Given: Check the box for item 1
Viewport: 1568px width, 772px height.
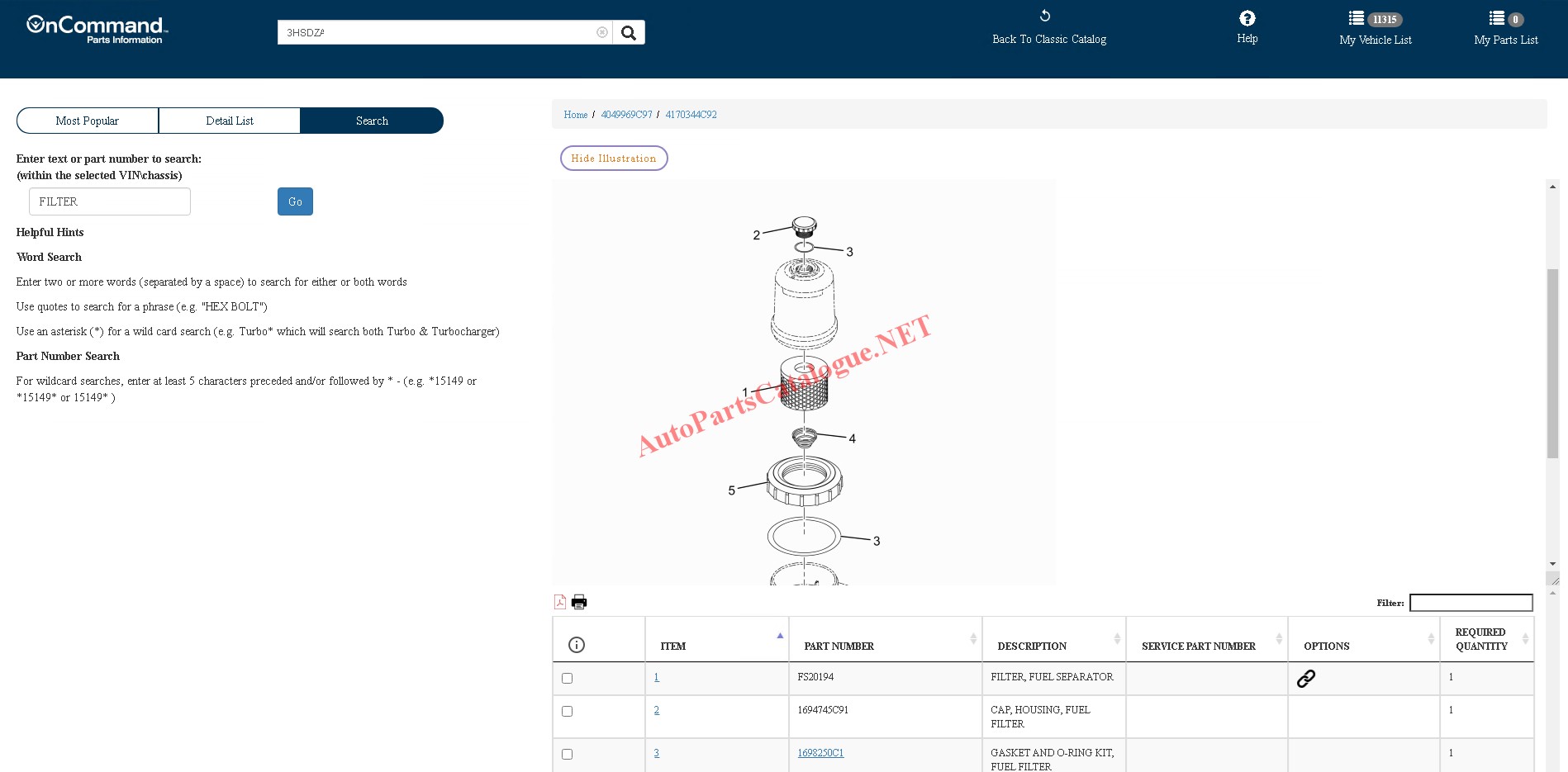Looking at the screenshot, I should point(567,679).
